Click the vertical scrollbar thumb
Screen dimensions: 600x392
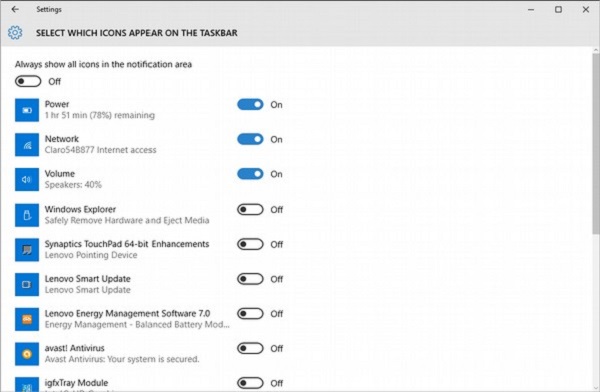(596, 144)
